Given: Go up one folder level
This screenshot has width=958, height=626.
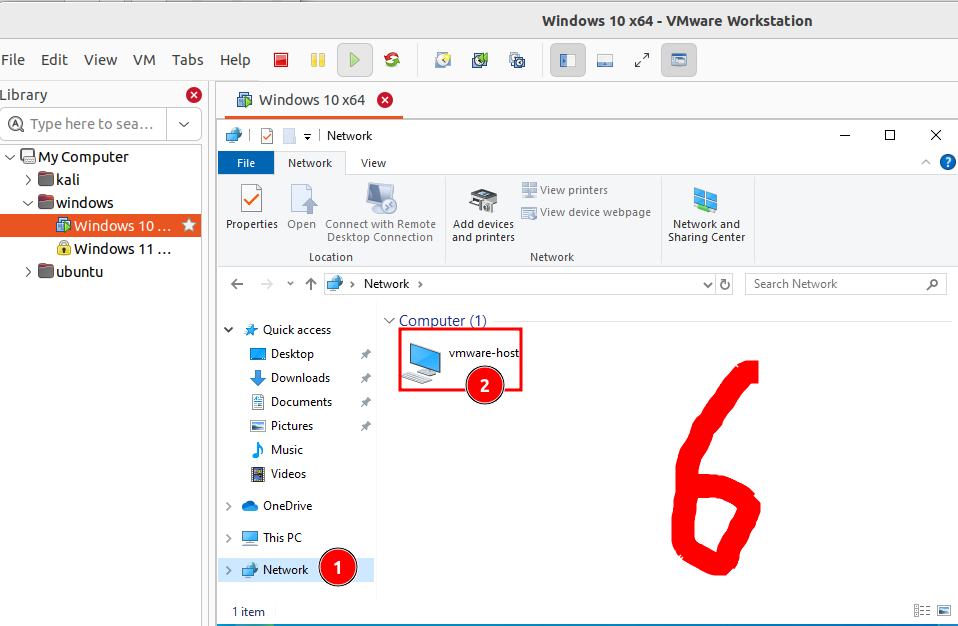Looking at the screenshot, I should pyautogui.click(x=311, y=284).
